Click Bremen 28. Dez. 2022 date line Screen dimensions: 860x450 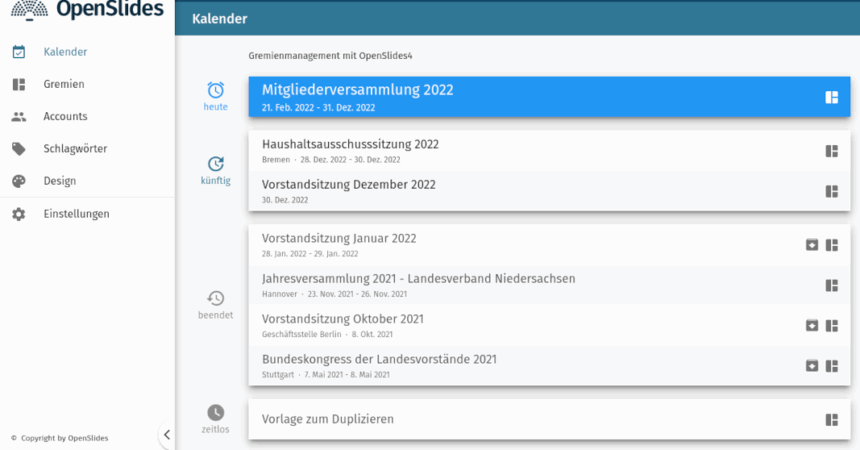(331, 160)
